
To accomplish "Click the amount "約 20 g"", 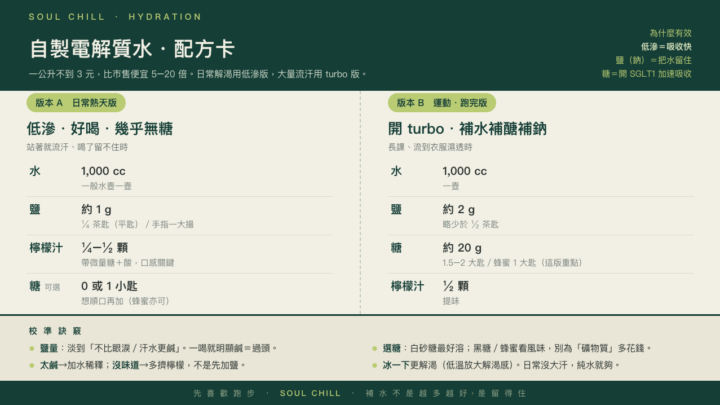I will pos(462,248).
